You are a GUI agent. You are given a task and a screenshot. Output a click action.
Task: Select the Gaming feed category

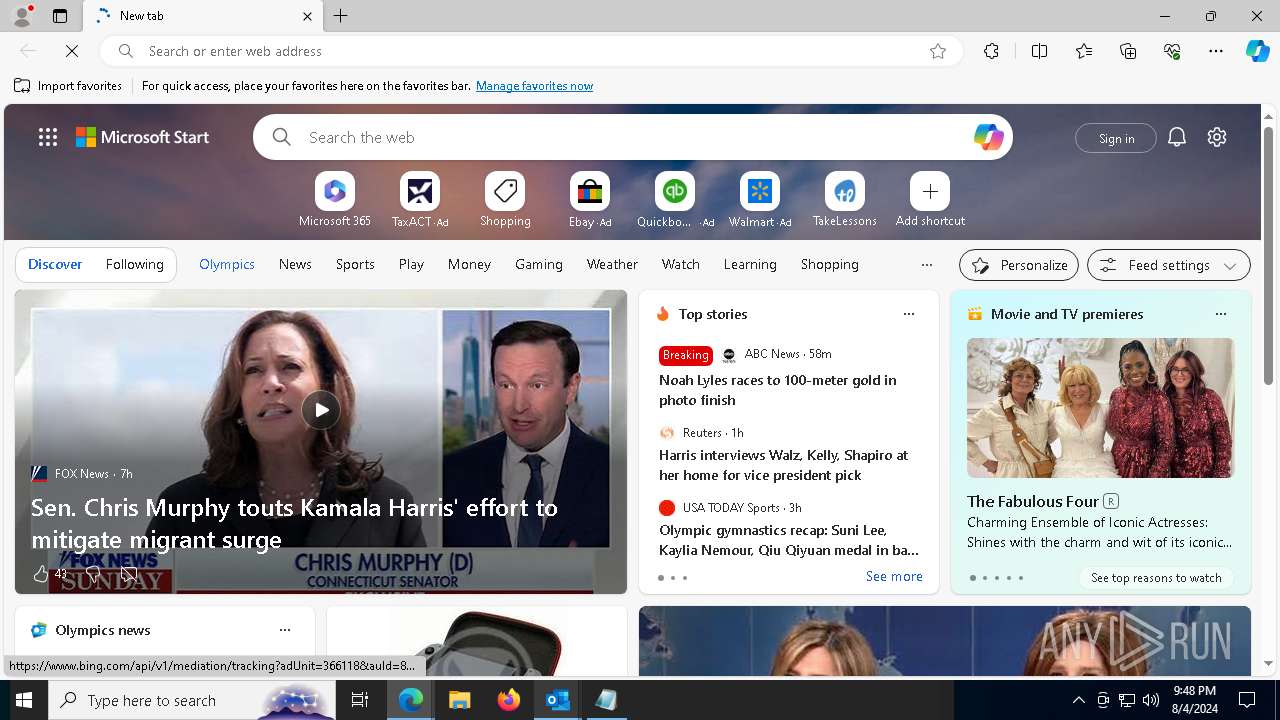539,264
